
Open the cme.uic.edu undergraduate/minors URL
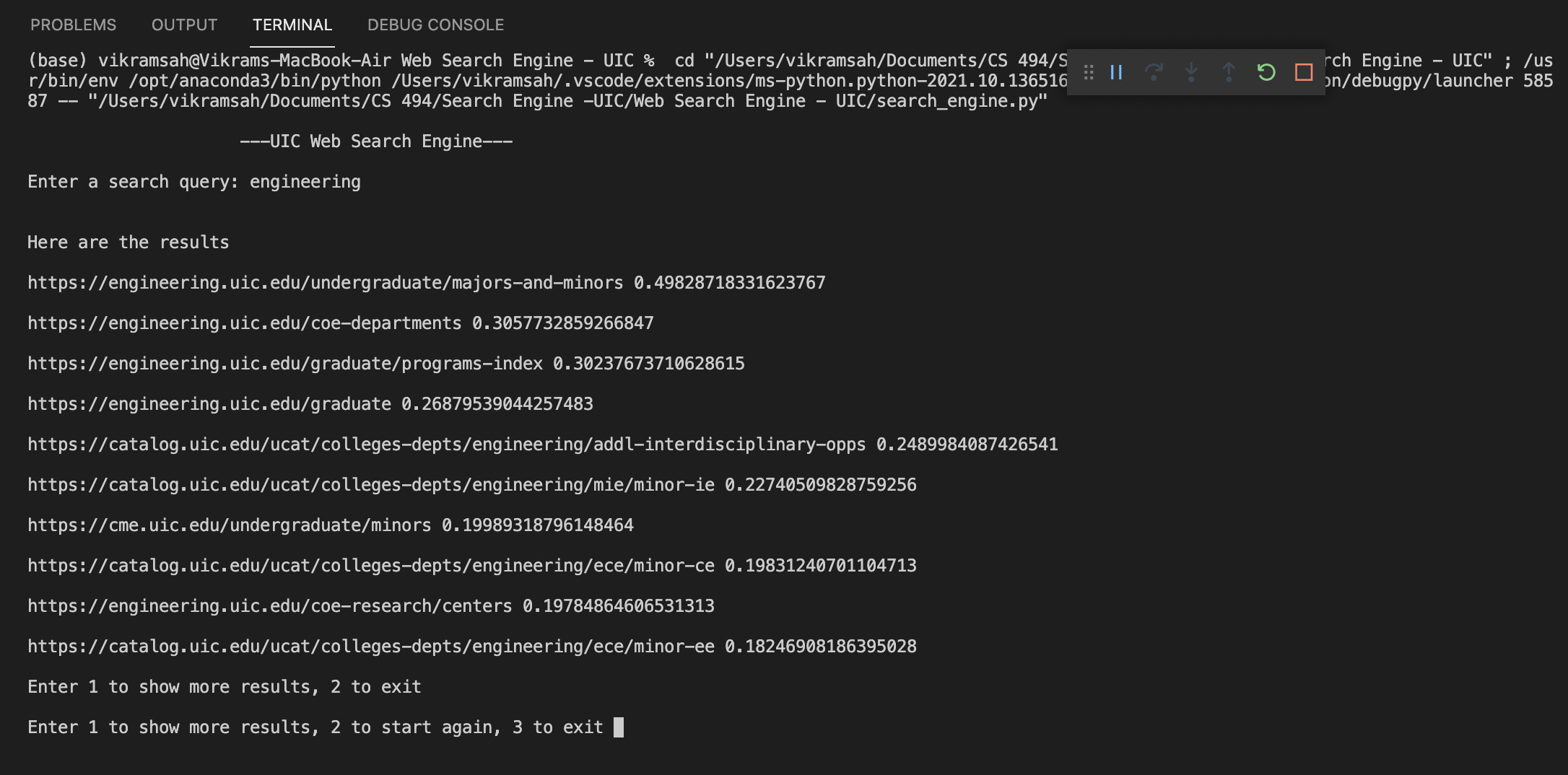coord(229,525)
